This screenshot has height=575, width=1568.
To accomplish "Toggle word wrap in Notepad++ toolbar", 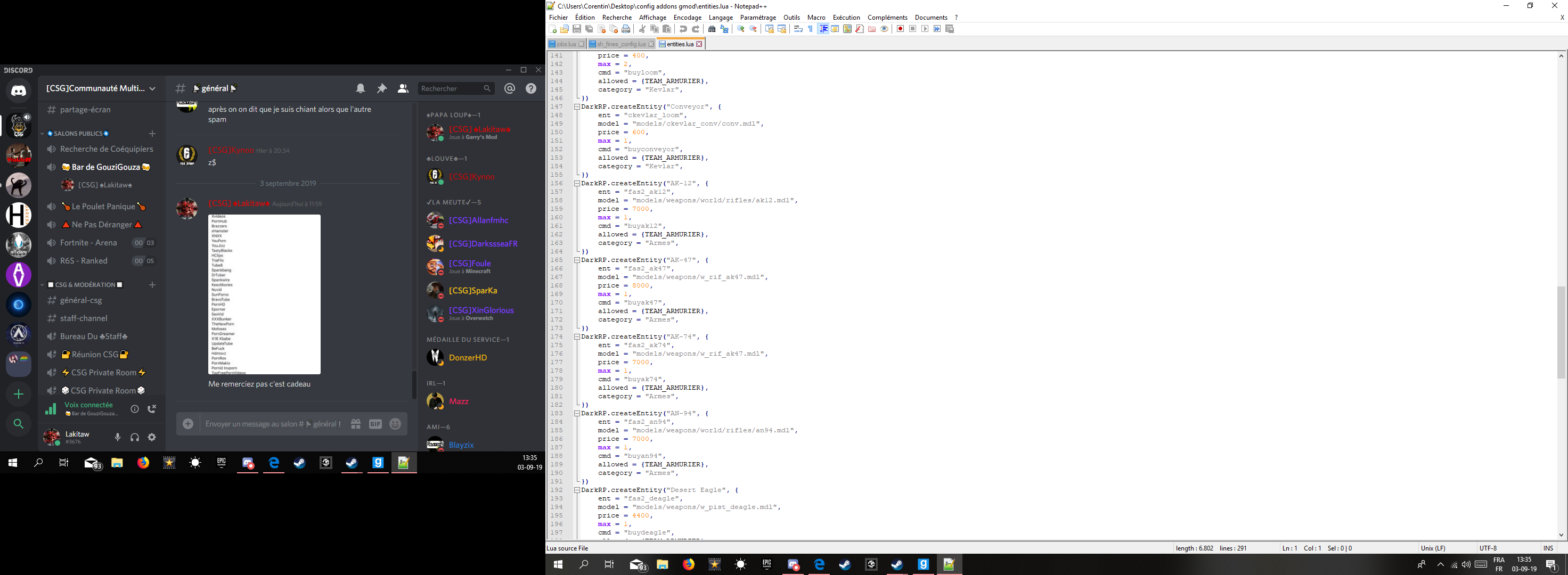I will pos(798,29).
